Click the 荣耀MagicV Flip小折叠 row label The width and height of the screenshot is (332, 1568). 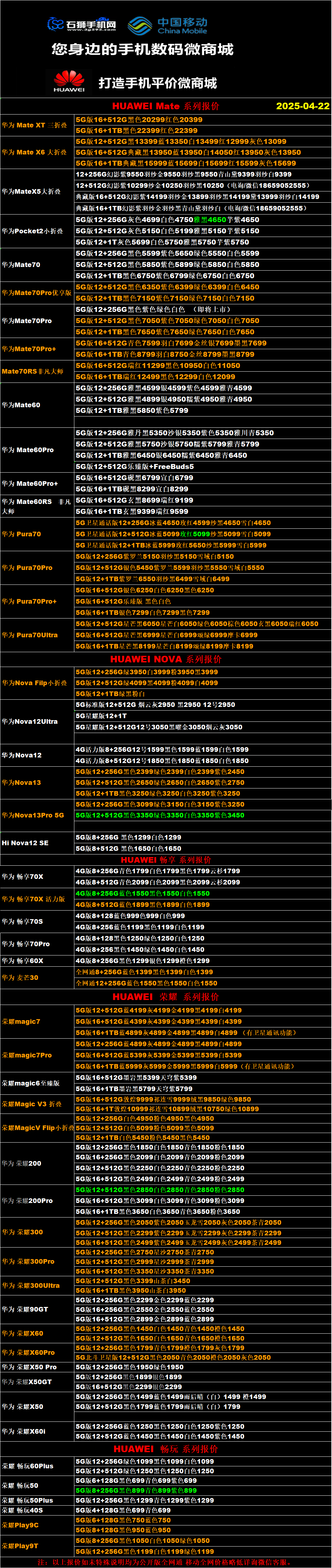coord(38,1128)
